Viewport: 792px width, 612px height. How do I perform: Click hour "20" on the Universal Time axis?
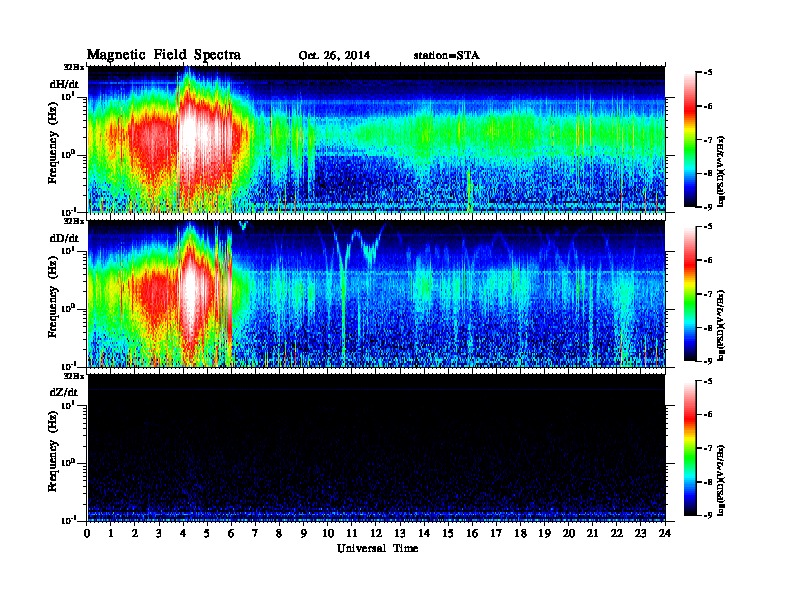click(x=569, y=533)
